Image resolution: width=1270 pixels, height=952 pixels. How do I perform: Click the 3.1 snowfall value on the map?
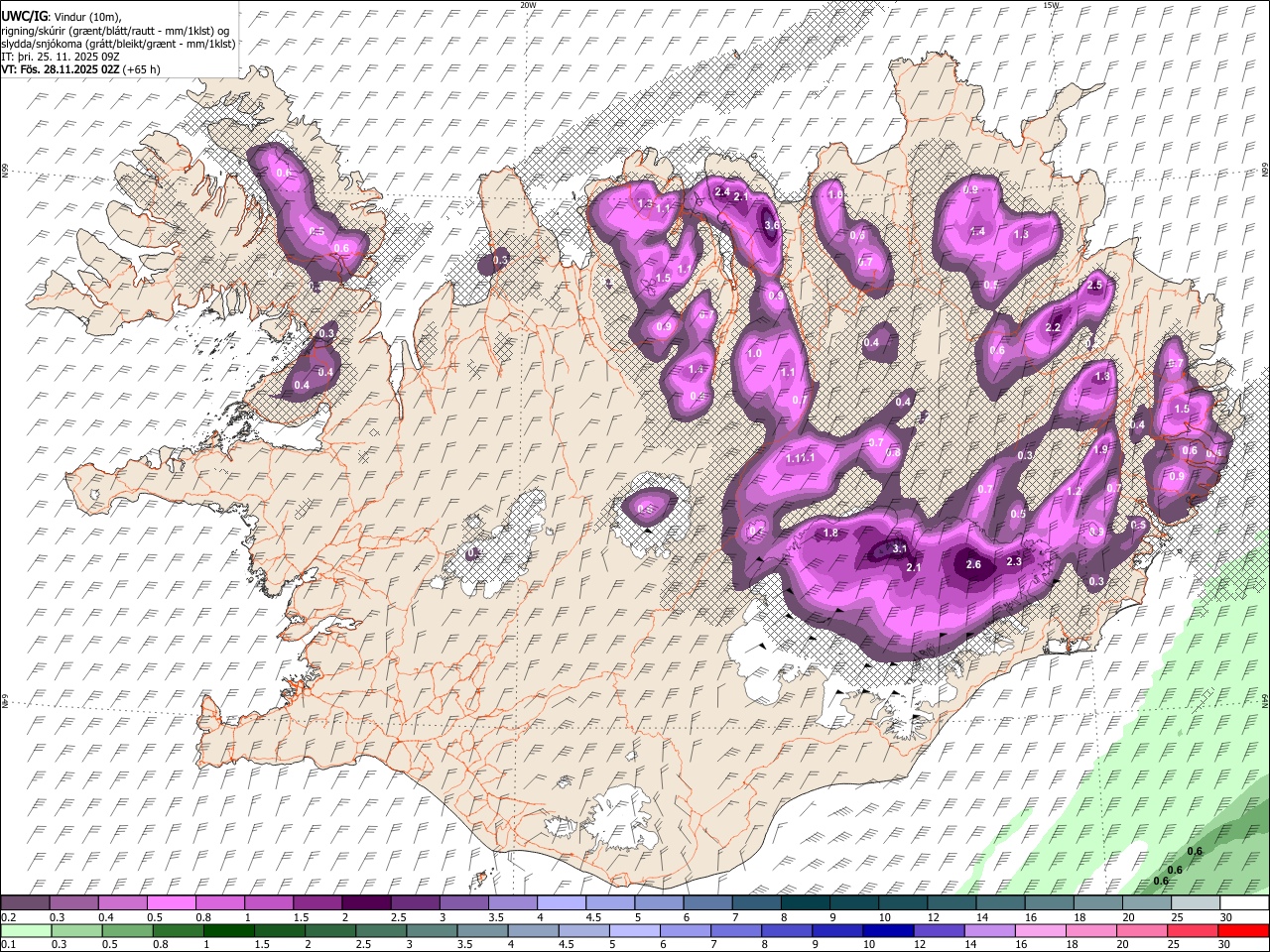900,548
